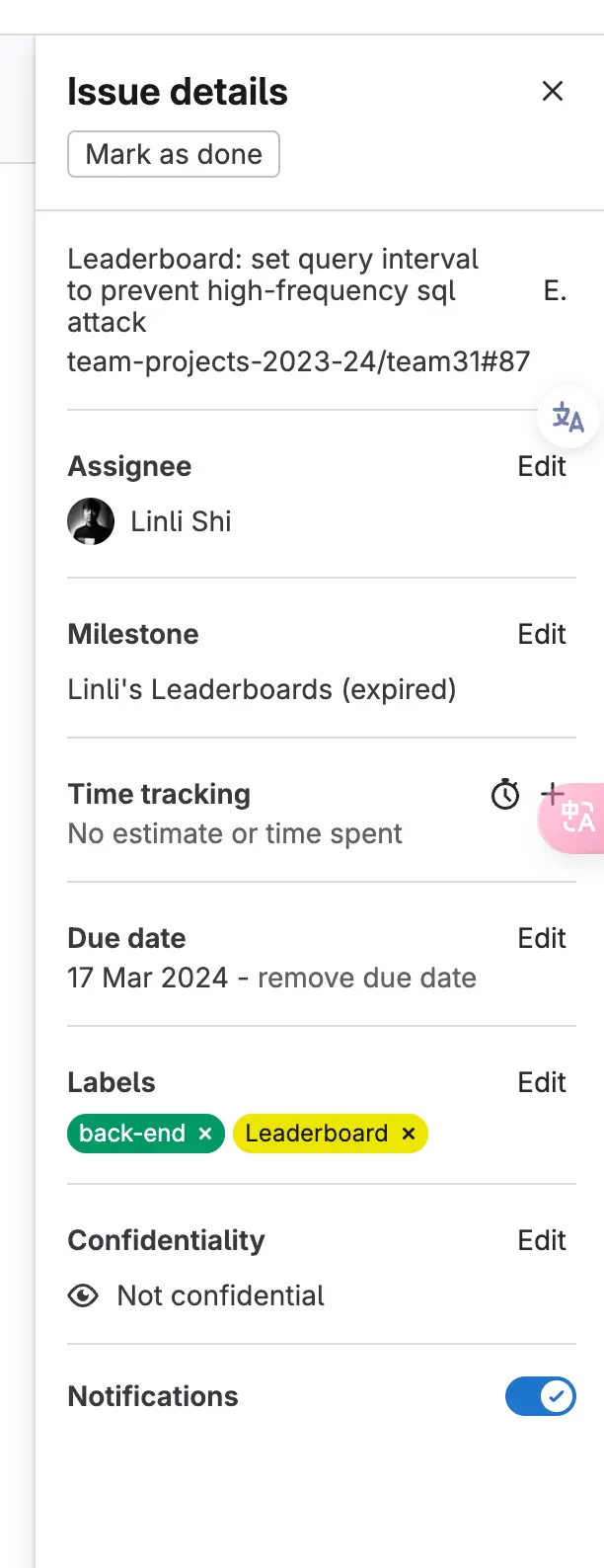
Task: Add a time entry with plus icon
Action: [x=553, y=793]
